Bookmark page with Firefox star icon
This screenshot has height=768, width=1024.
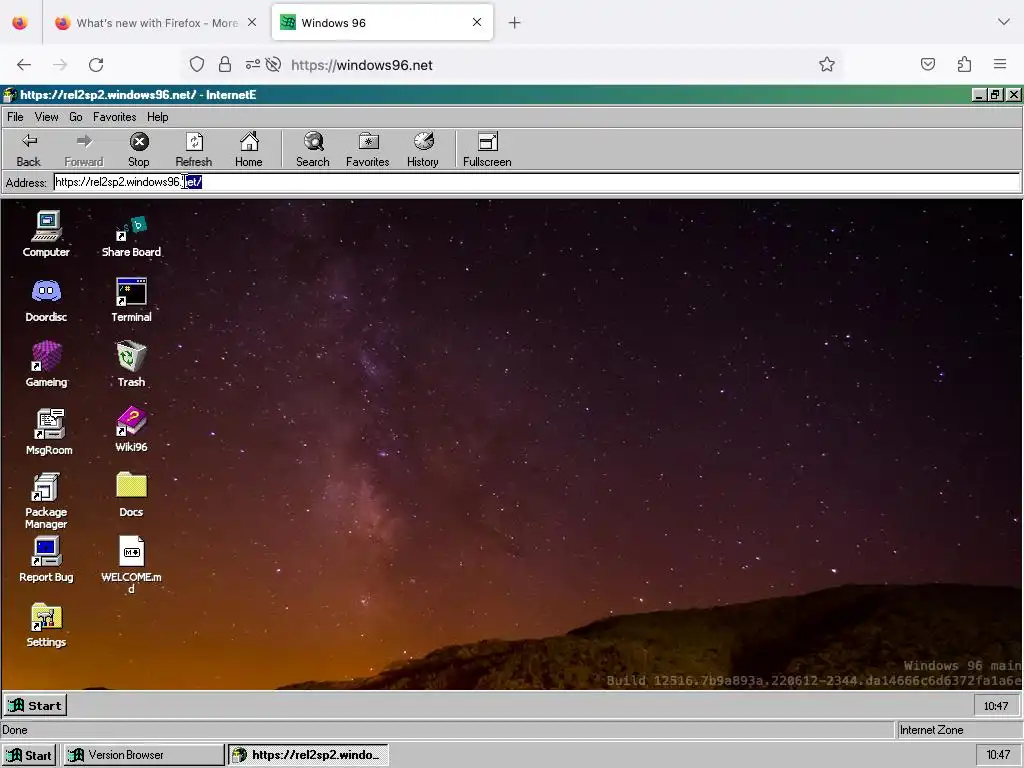(827, 64)
